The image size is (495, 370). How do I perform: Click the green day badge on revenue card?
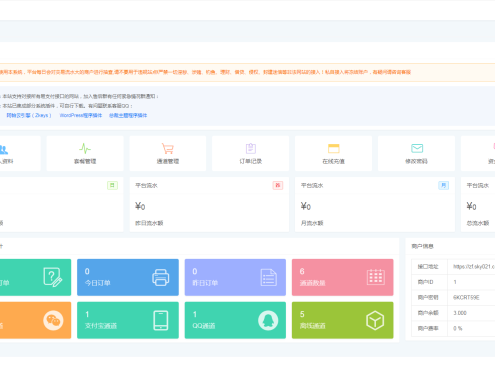click(x=112, y=185)
